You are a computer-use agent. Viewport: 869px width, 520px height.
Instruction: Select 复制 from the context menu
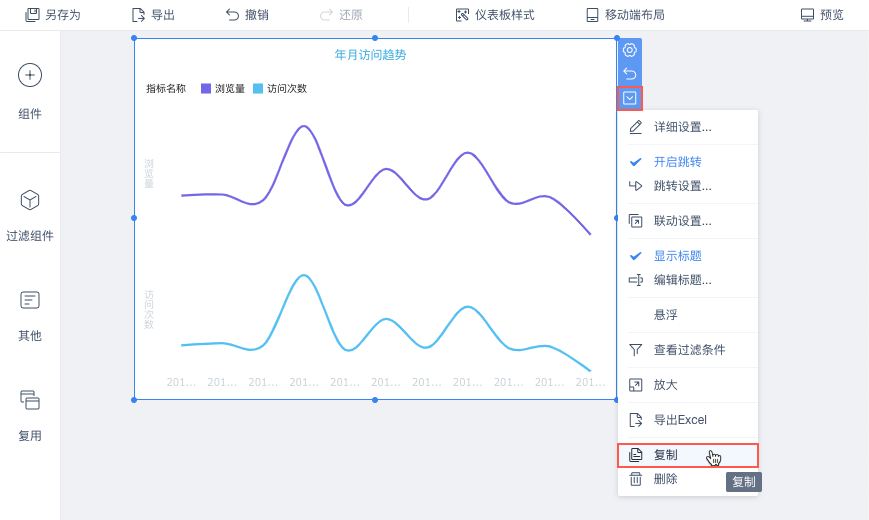(x=665, y=455)
